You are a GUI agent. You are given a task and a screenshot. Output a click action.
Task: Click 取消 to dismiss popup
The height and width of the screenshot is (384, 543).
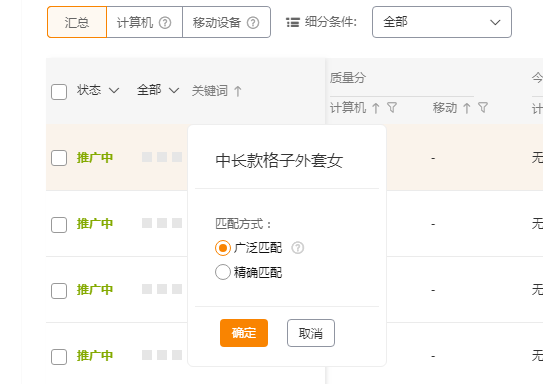(x=311, y=333)
